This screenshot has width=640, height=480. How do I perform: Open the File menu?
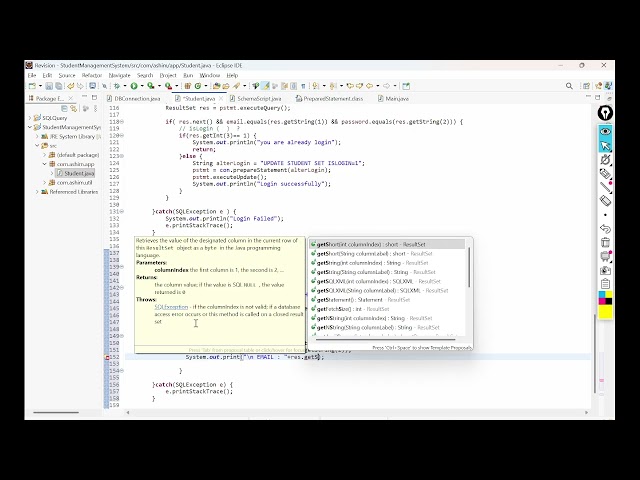[32, 76]
